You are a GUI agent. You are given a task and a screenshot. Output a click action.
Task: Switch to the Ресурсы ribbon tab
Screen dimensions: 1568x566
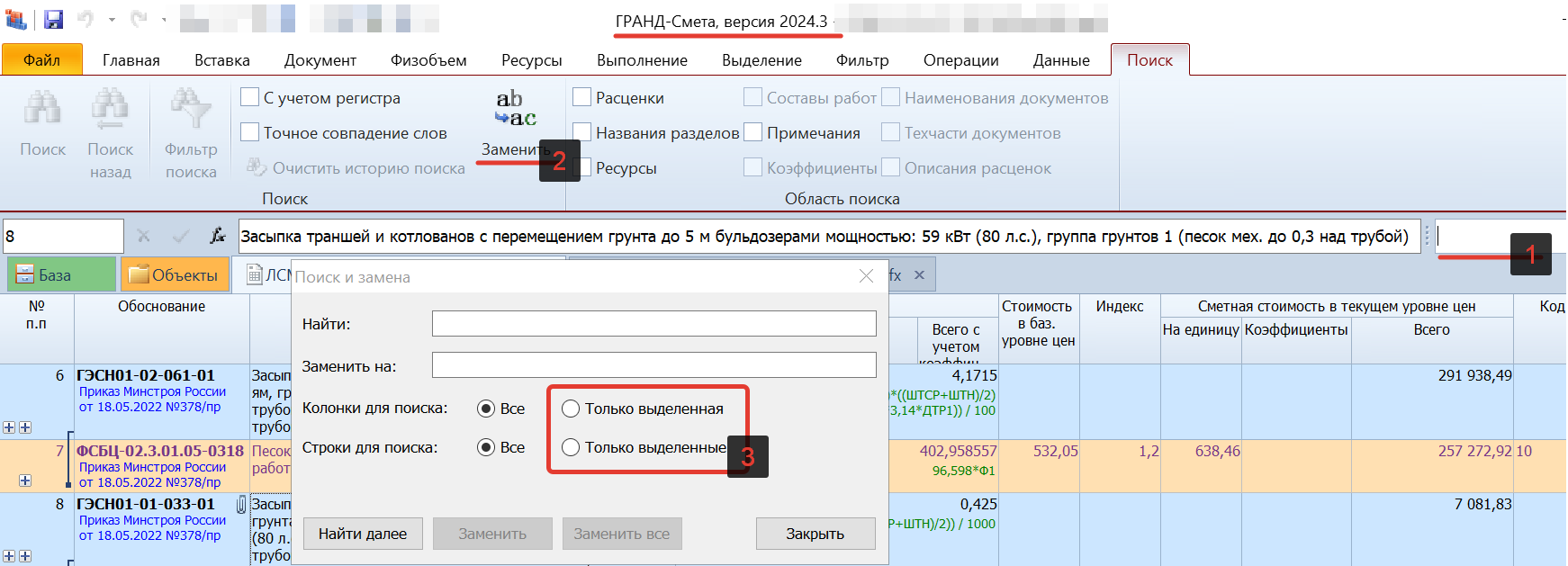pos(532,60)
